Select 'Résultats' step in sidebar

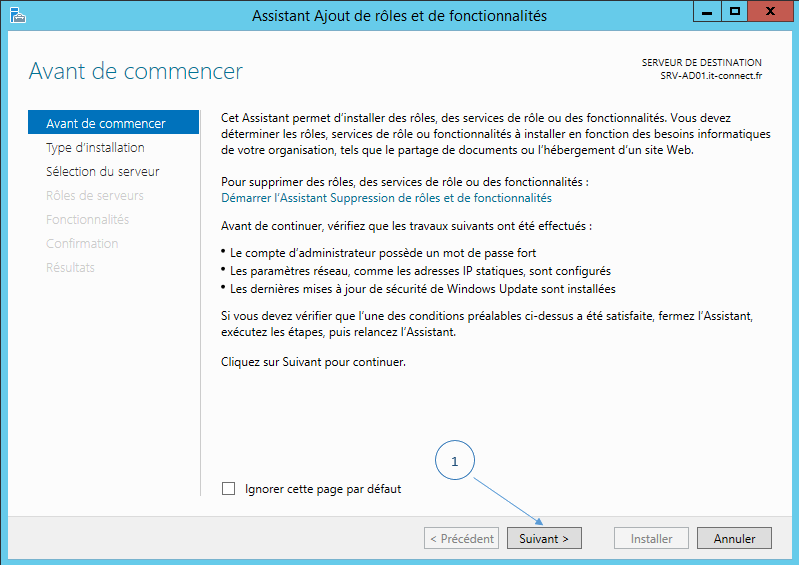(70, 267)
